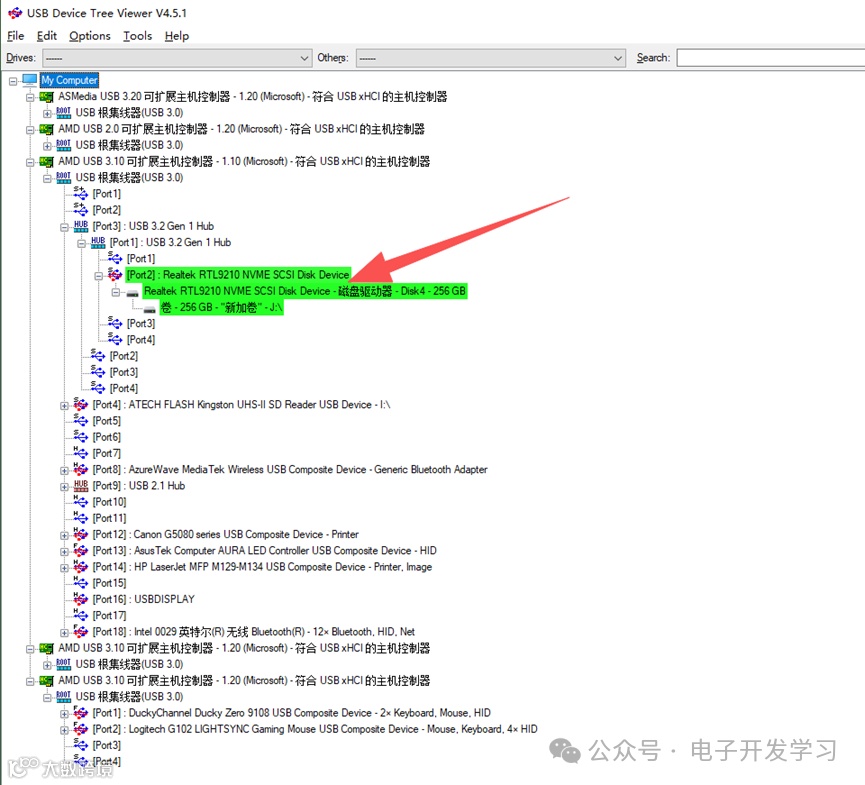Click the Intel 0029 Bluetooth device icon
Screen dimensions: 865x785
(x=81, y=631)
